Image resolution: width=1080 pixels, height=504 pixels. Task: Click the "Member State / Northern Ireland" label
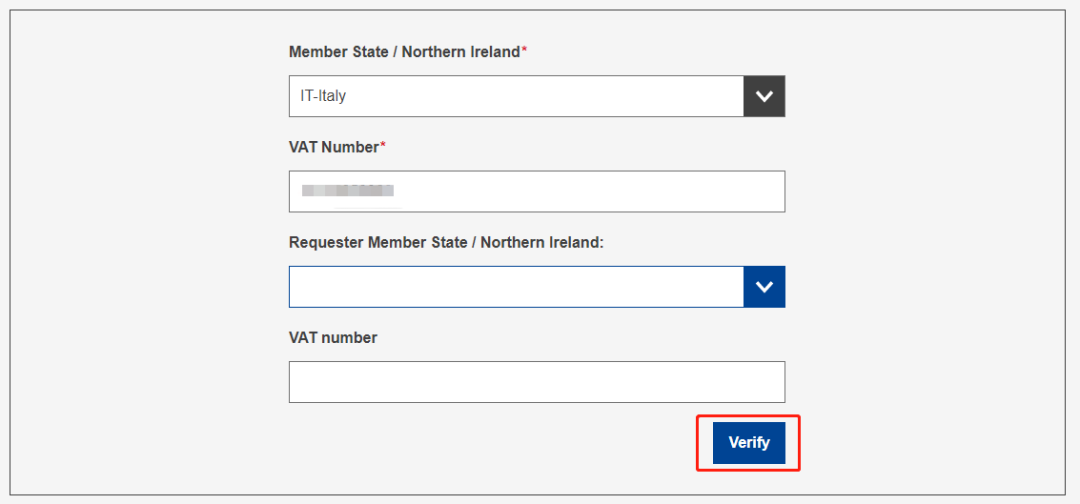[x=404, y=52]
